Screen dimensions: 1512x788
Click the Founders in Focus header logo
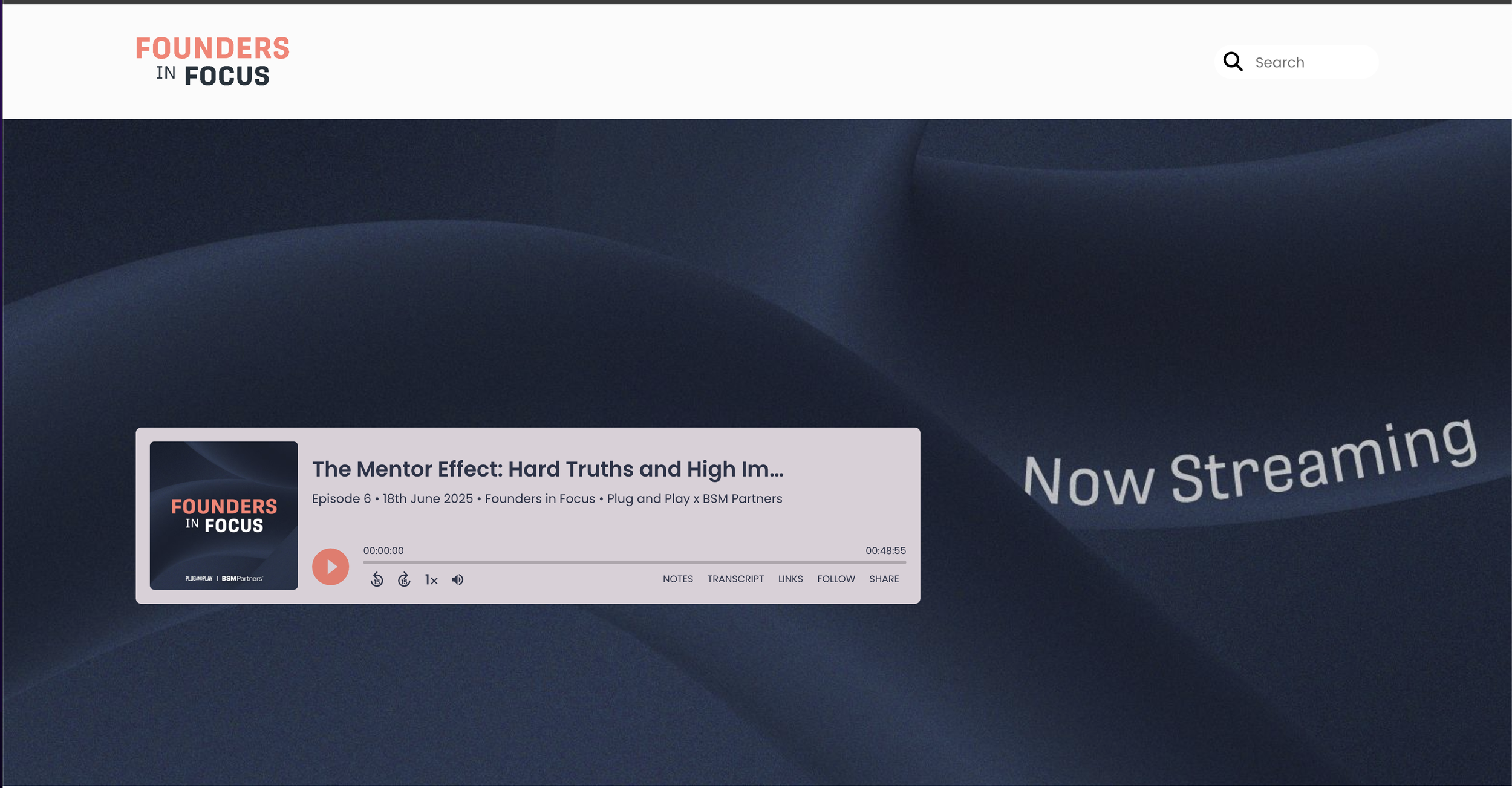[212, 62]
